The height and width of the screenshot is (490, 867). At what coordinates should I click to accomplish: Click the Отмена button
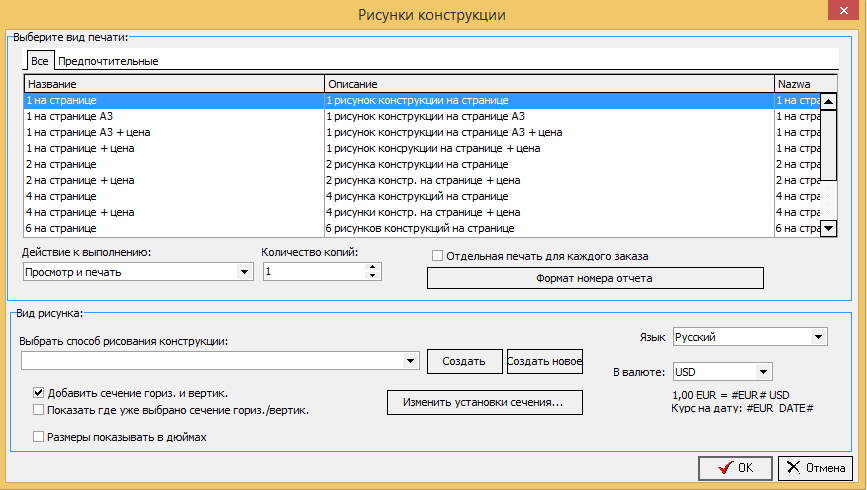coord(816,468)
